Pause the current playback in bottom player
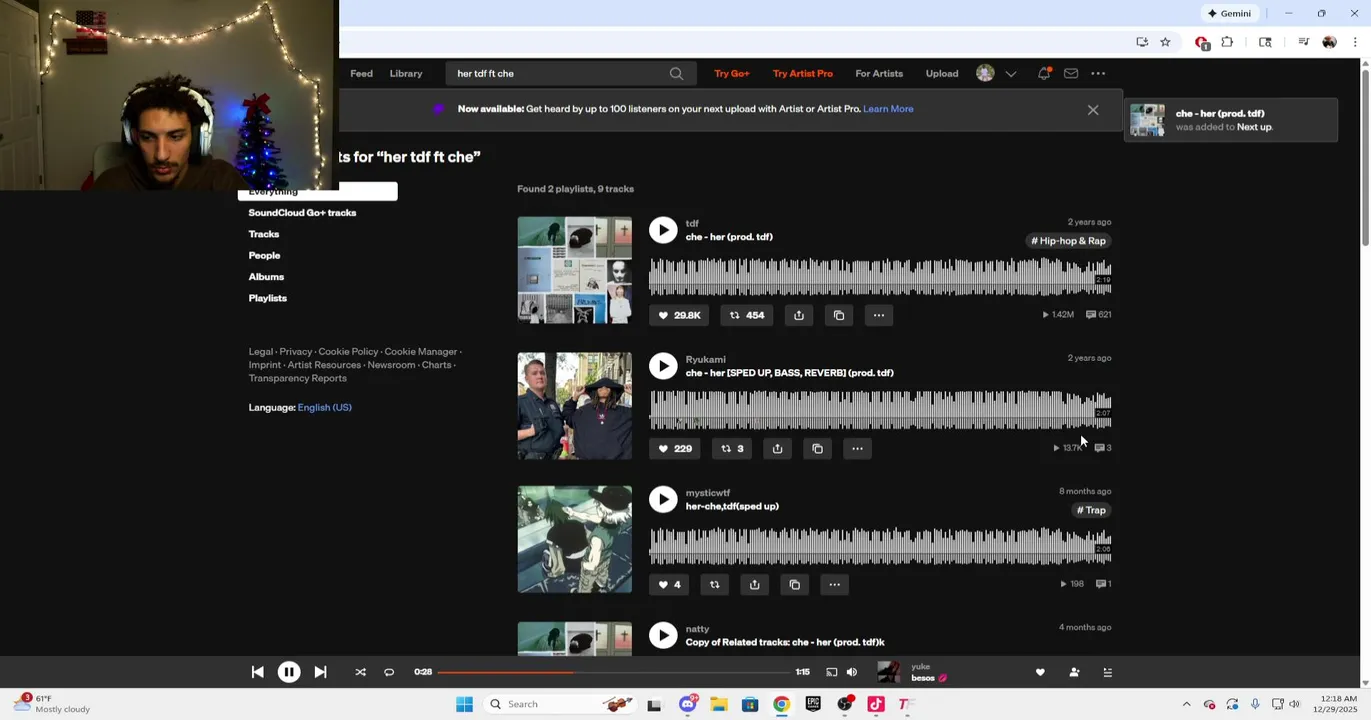The image size is (1371, 720). coord(288,672)
